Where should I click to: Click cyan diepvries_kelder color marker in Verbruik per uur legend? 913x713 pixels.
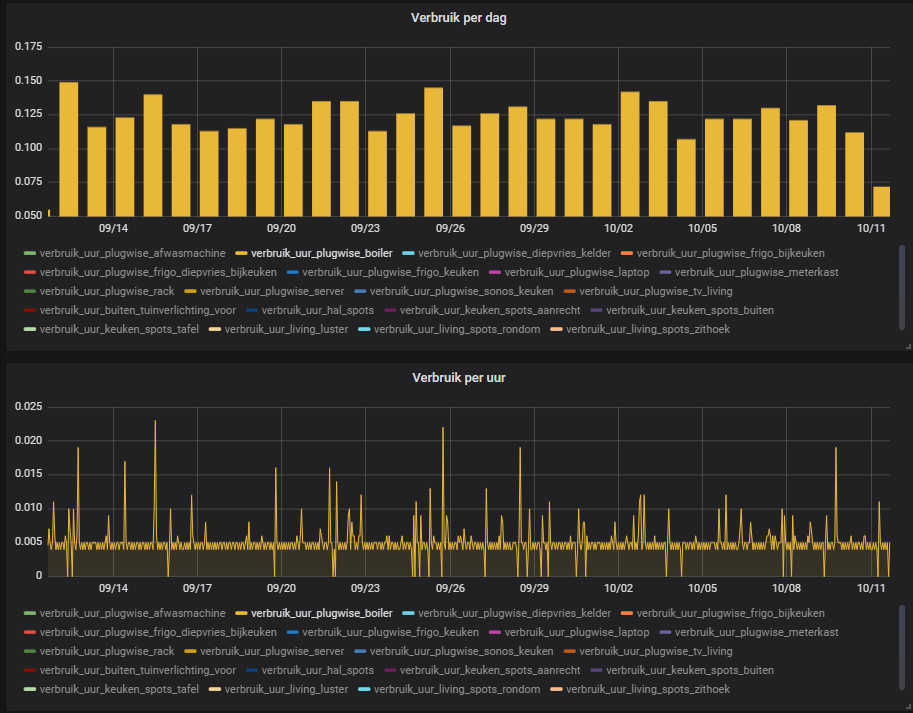[x=407, y=613]
